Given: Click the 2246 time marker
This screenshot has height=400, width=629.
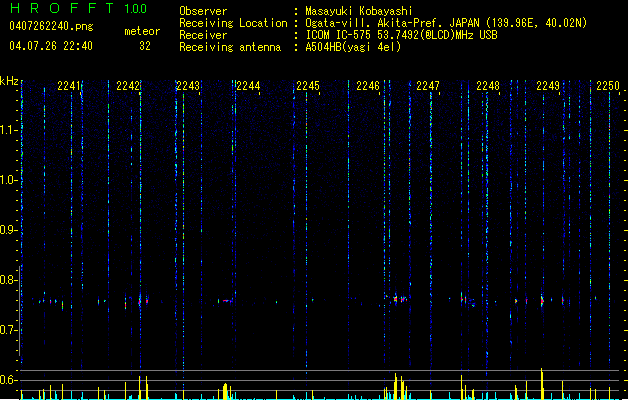Looking at the screenshot, I should coord(368,86).
